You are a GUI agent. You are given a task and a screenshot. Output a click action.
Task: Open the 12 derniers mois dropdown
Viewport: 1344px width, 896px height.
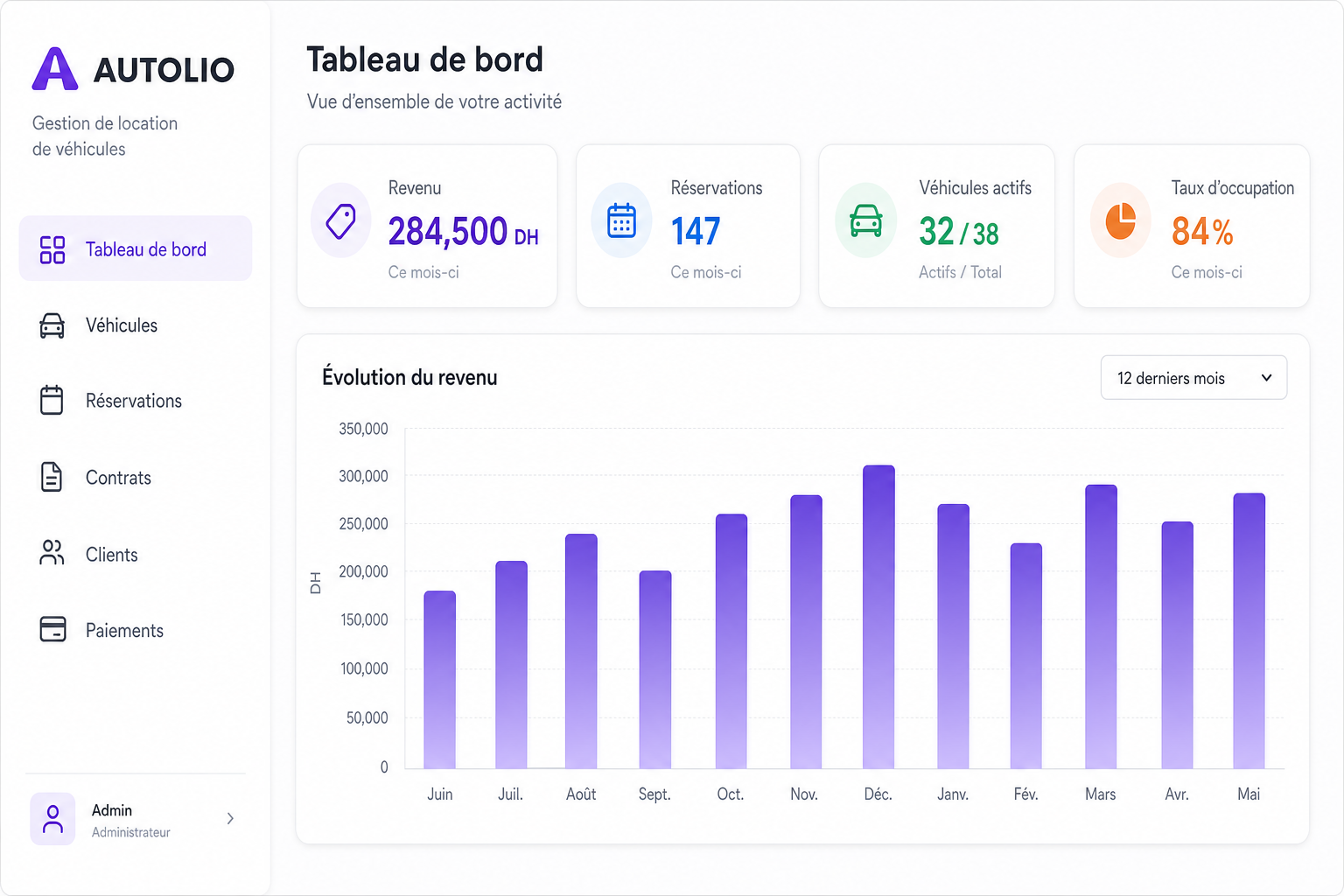point(1193,377)
